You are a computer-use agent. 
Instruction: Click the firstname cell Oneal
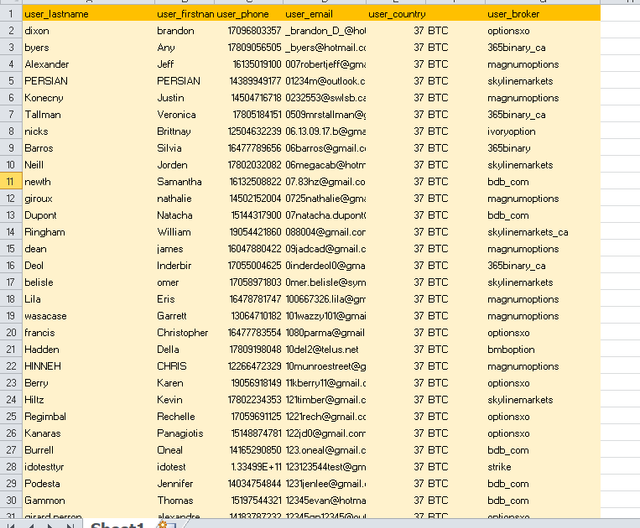point(184,450)
